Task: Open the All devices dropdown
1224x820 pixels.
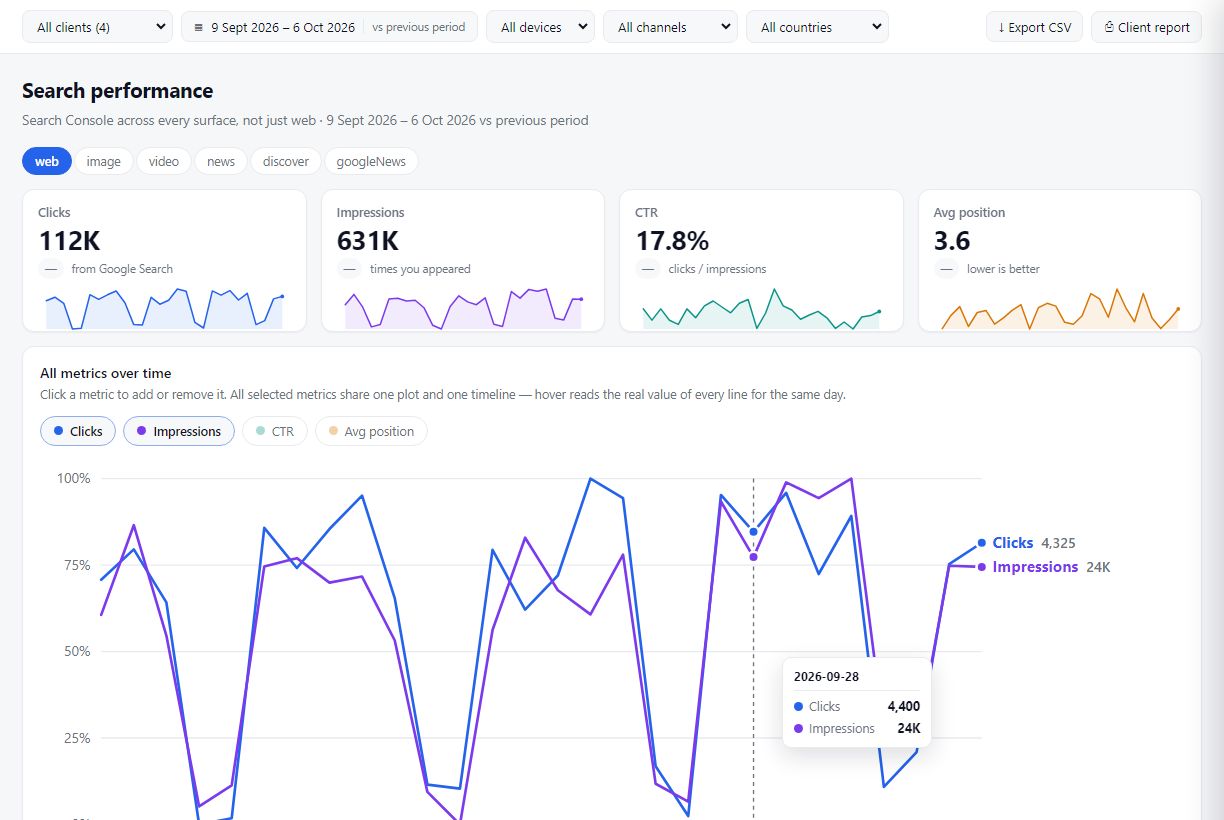Action: tap(540, 27)
